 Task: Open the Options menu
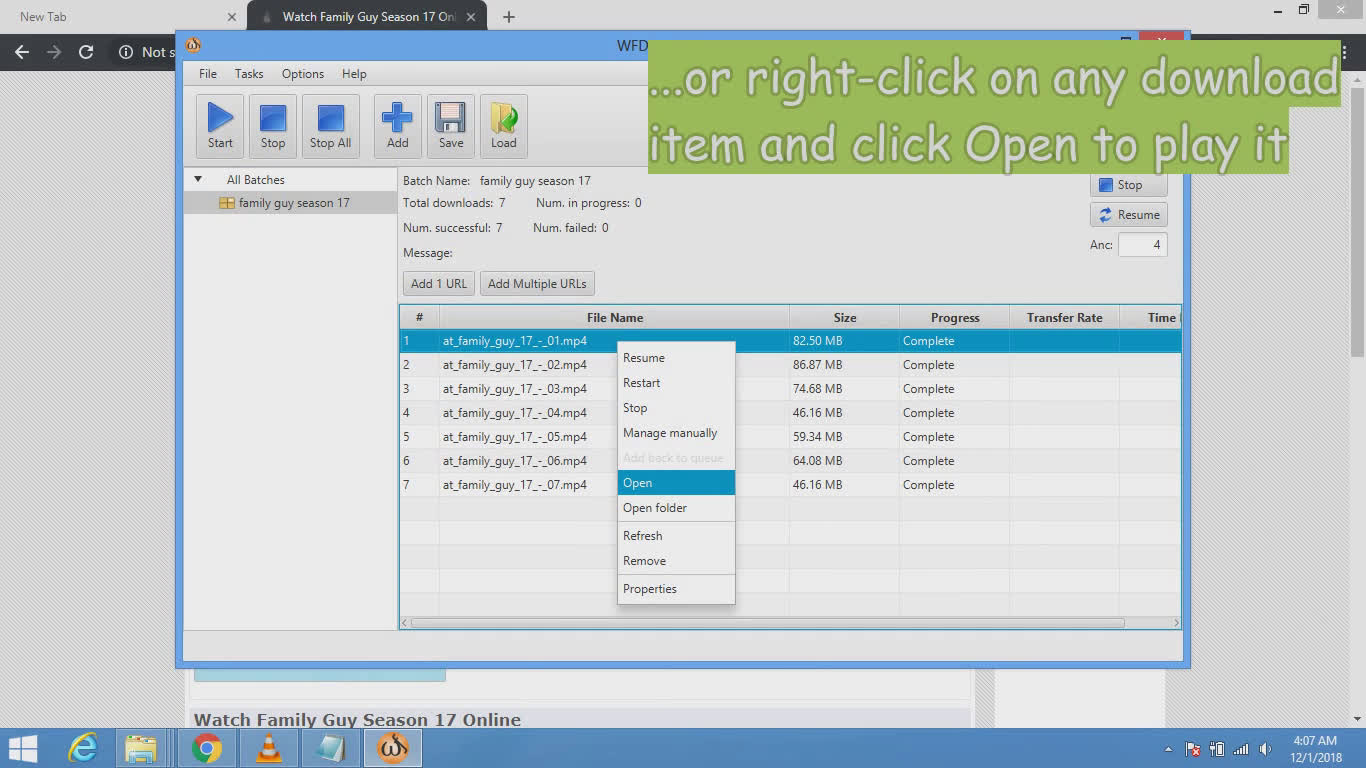(x=303, y=74)
